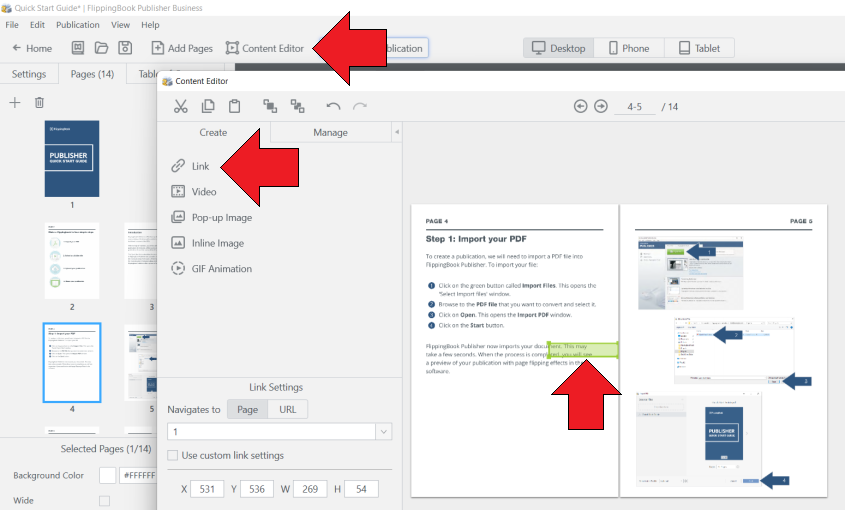Choose the Link tool
Viewport: 845px width, 510px height.
coord(190,166)
